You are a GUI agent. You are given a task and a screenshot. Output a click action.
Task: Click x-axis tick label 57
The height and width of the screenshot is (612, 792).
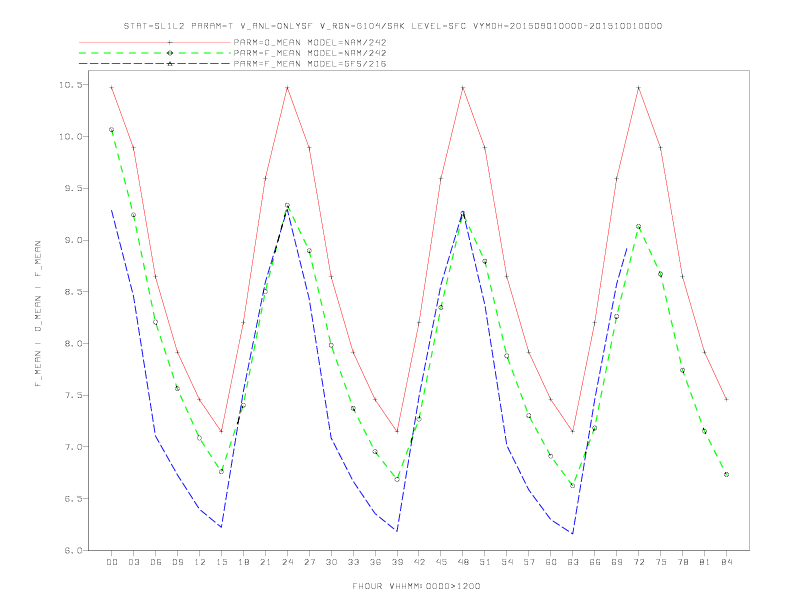coord(529,562)
